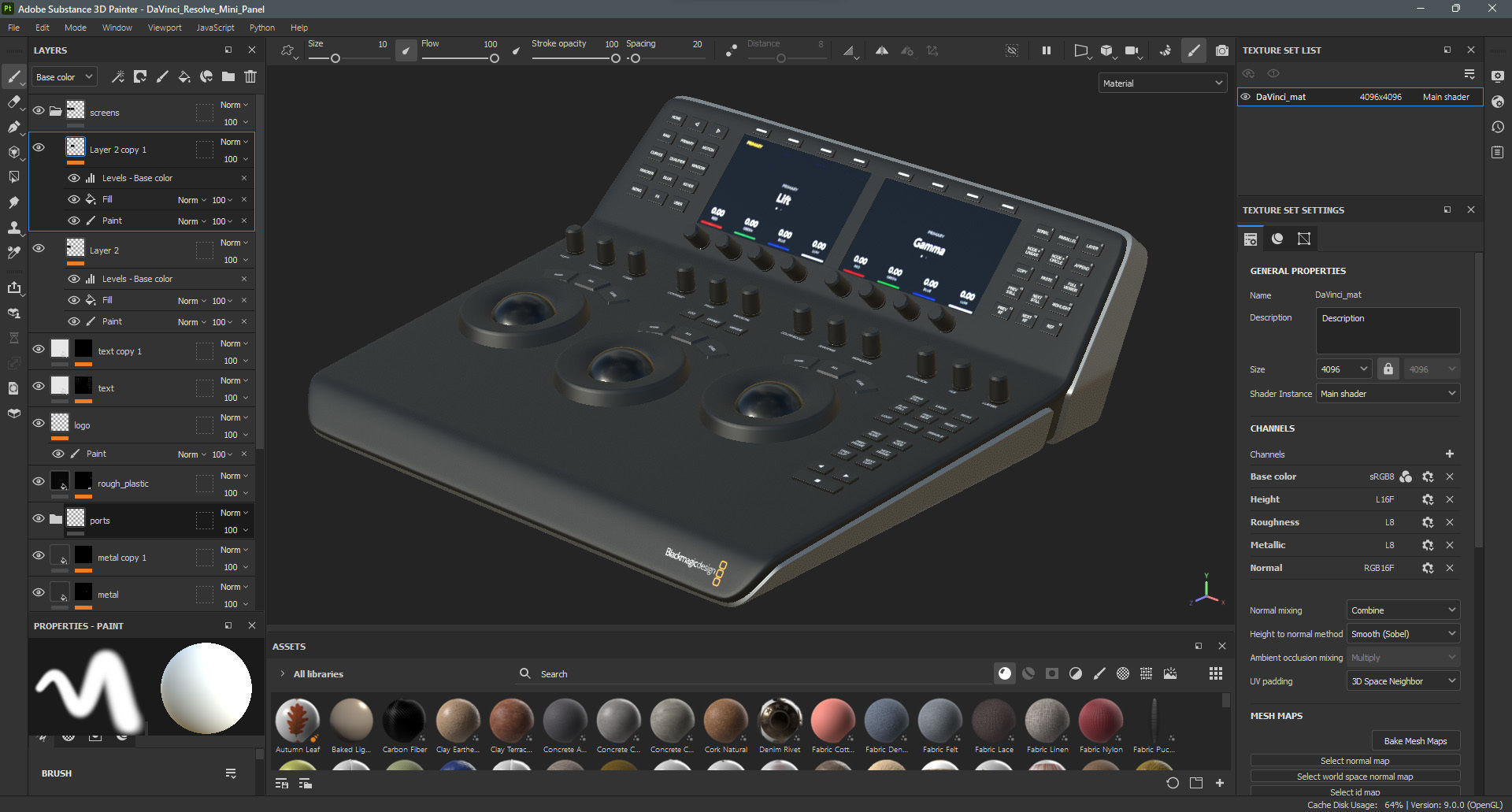The image size is (1512, 812).
Task: Filter assets by environment maps icon
Action: point(1170,673)
